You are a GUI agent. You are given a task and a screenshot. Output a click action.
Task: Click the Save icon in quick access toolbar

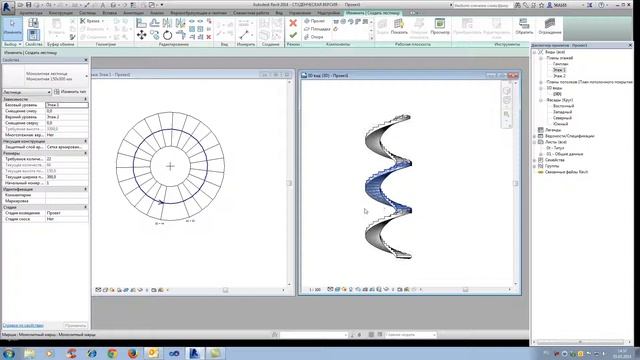point(29,5)
